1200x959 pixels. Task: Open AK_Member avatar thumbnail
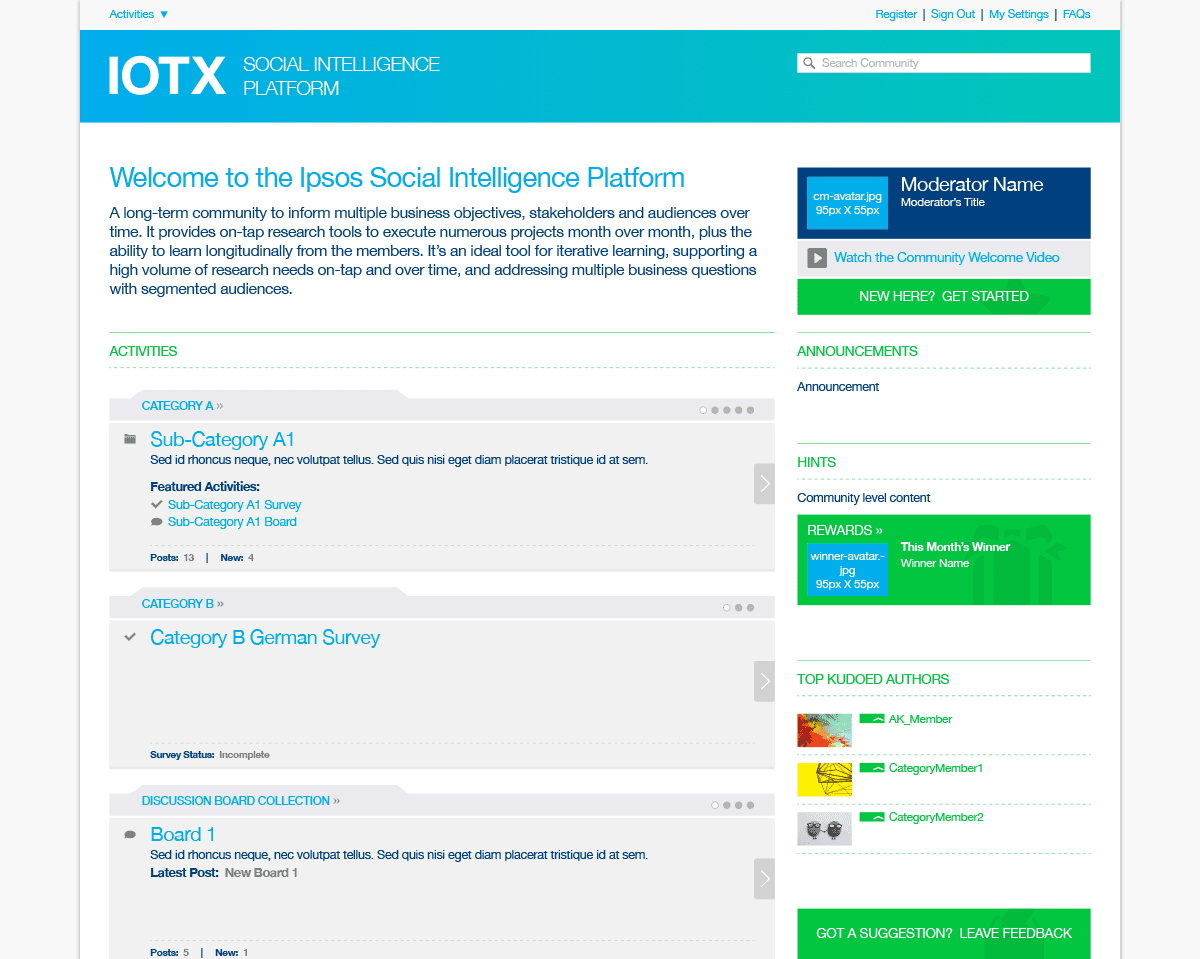pos(824,730)
